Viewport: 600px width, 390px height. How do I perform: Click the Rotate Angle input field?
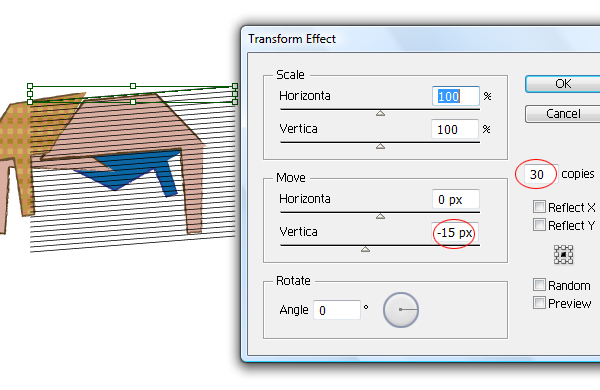337,310
